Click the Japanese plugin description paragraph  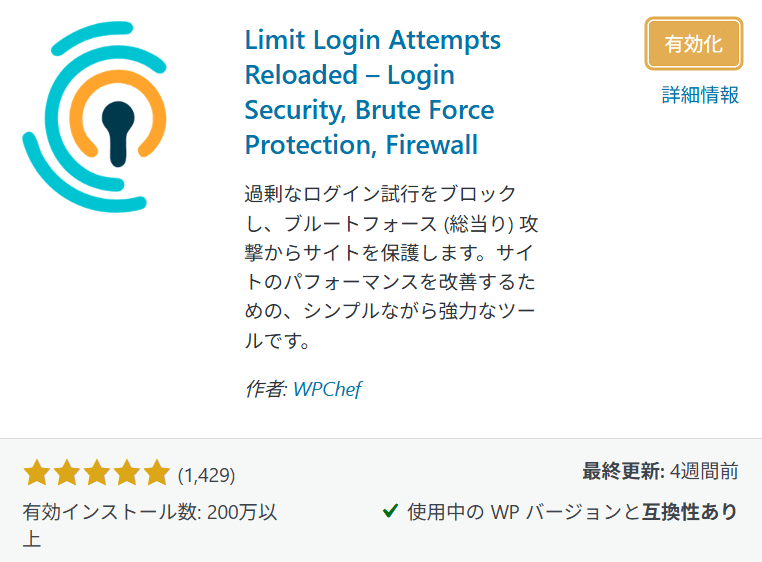(x=391, y=267)
